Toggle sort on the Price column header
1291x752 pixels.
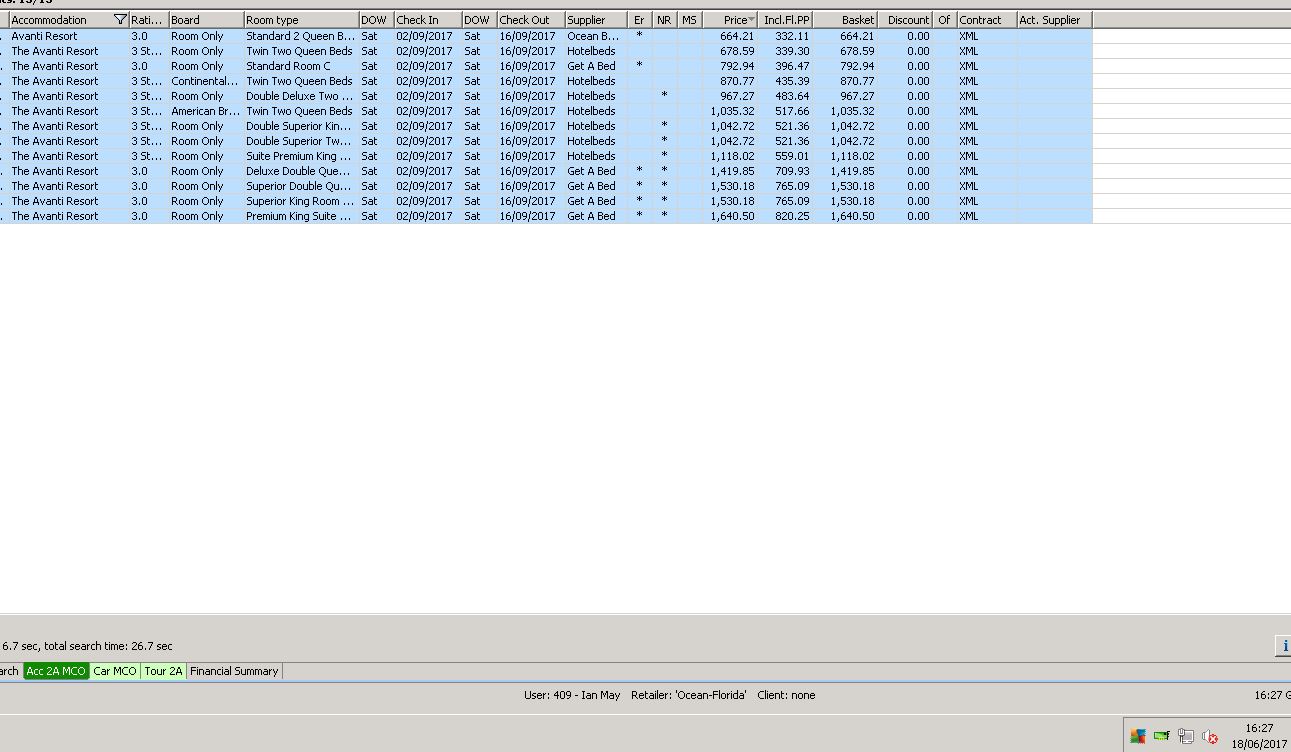coord(730,20)
